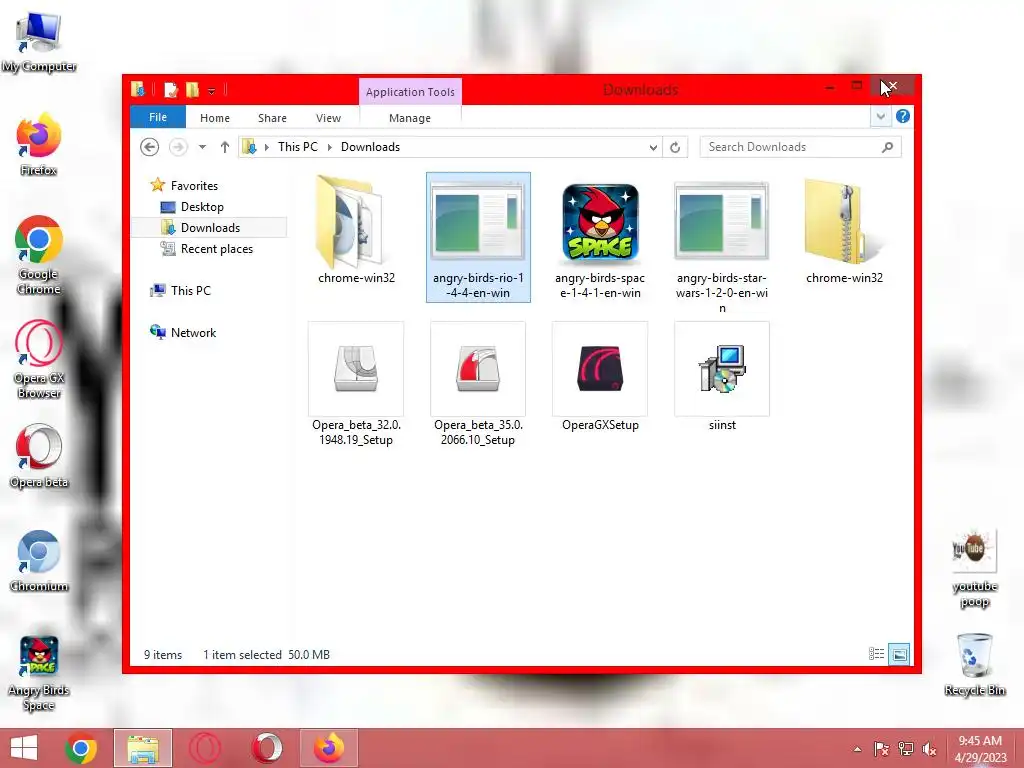Show hidden system tray icons
The image size is (1024, 768).
pyautogui.click(x=857, y=749)
